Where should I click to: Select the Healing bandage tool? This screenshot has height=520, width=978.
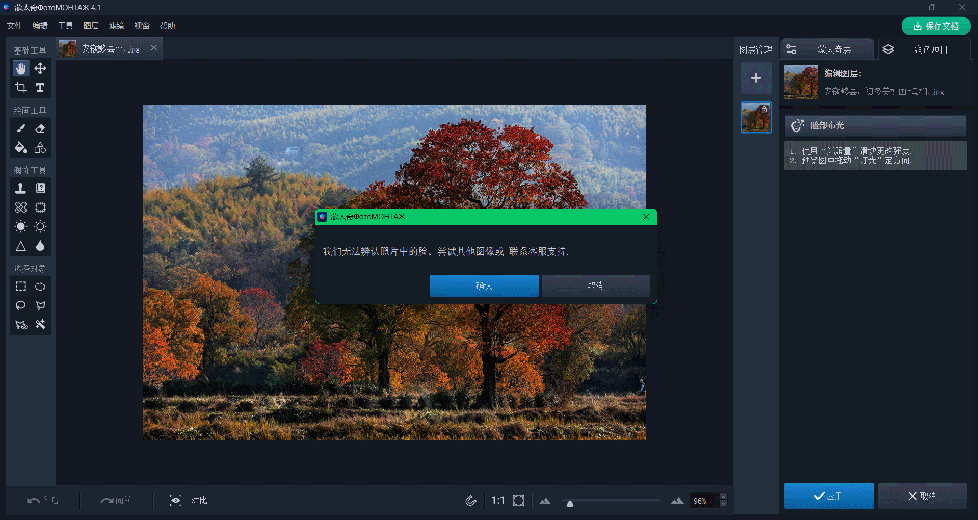point(21,208)
